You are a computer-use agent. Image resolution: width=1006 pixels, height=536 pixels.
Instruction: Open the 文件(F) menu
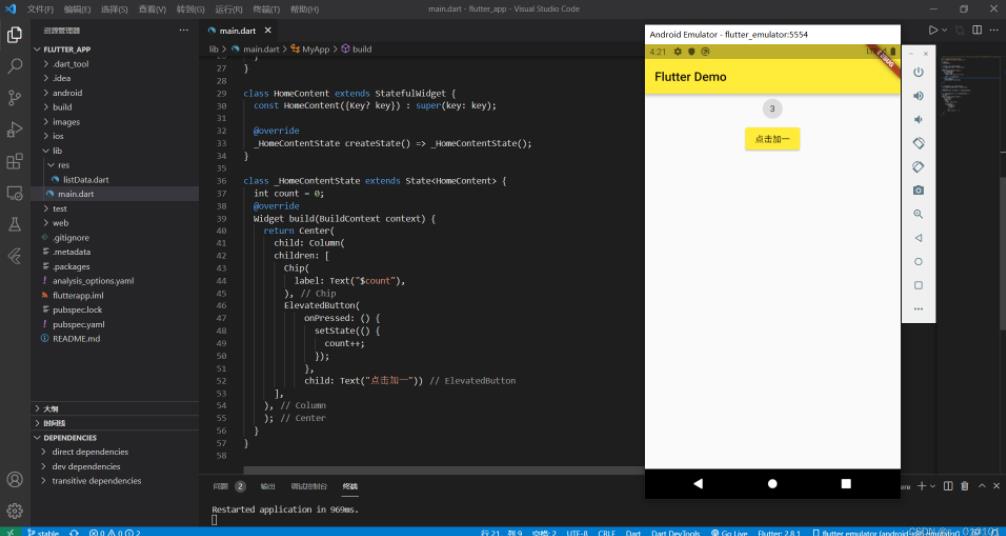click(x=40, y=9)
